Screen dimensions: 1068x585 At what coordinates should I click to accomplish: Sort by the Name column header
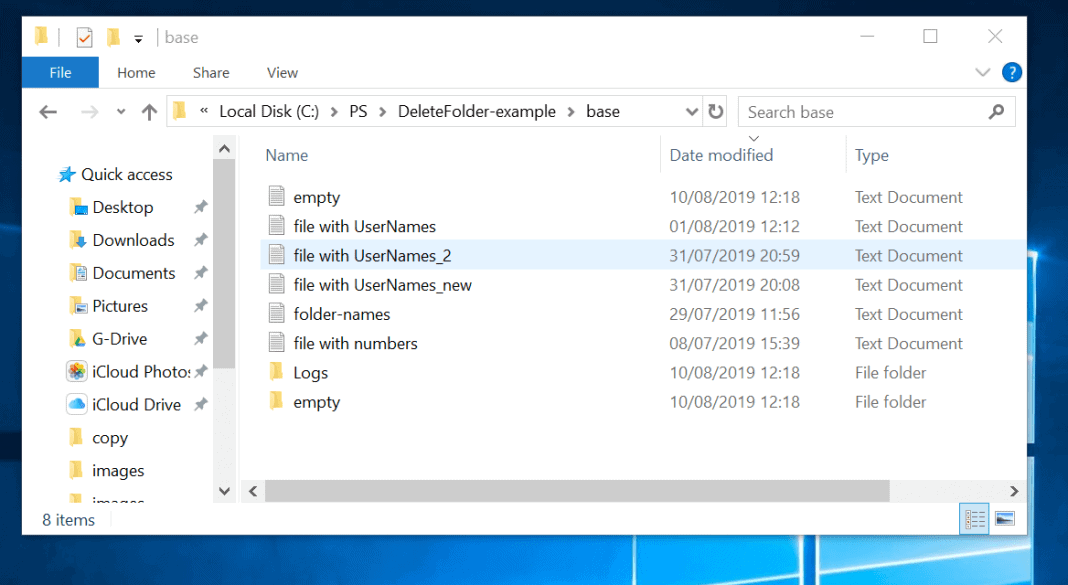(x=287, y=155)
